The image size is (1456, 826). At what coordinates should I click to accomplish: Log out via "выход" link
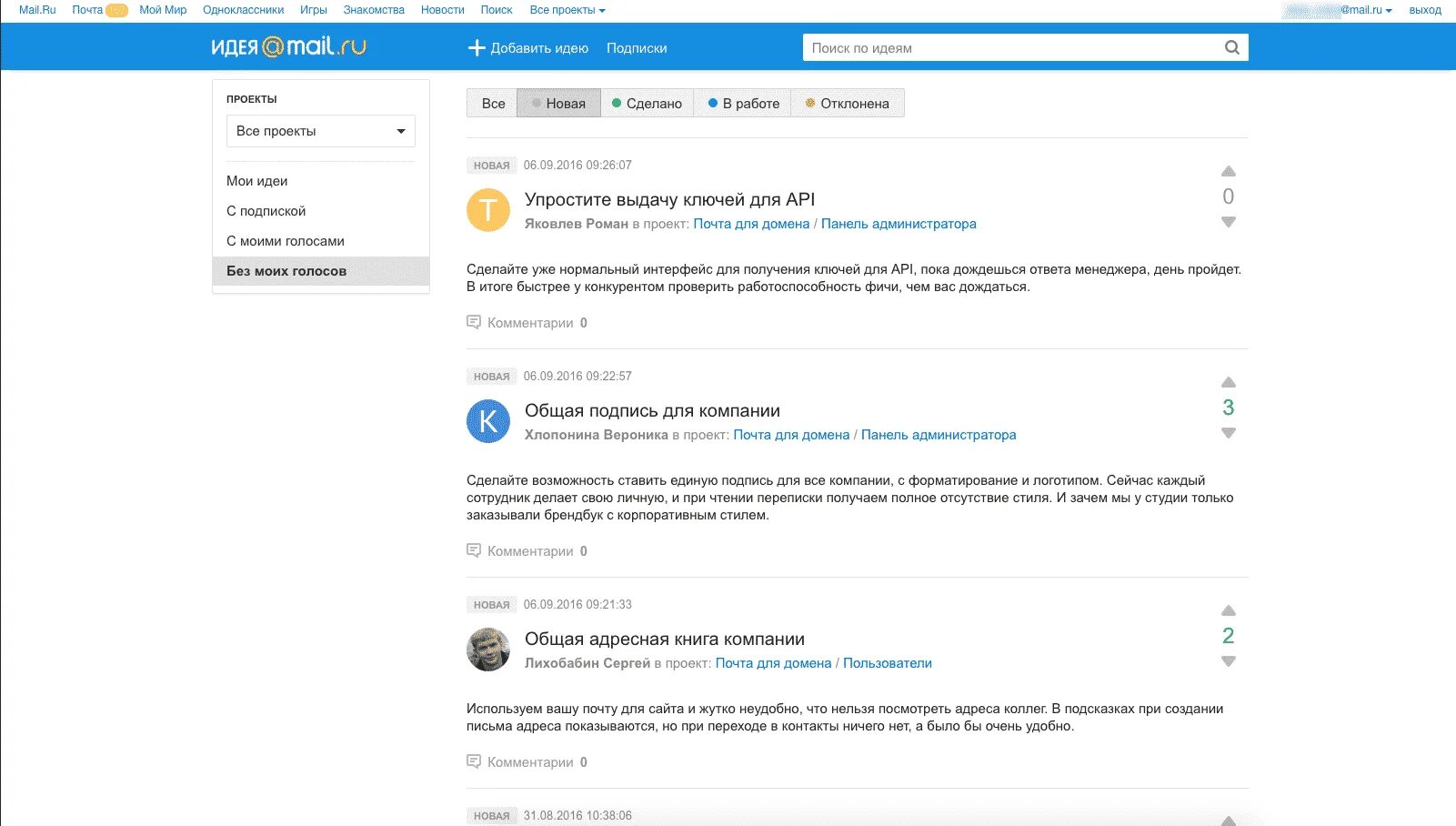(x=1425, y=10)
